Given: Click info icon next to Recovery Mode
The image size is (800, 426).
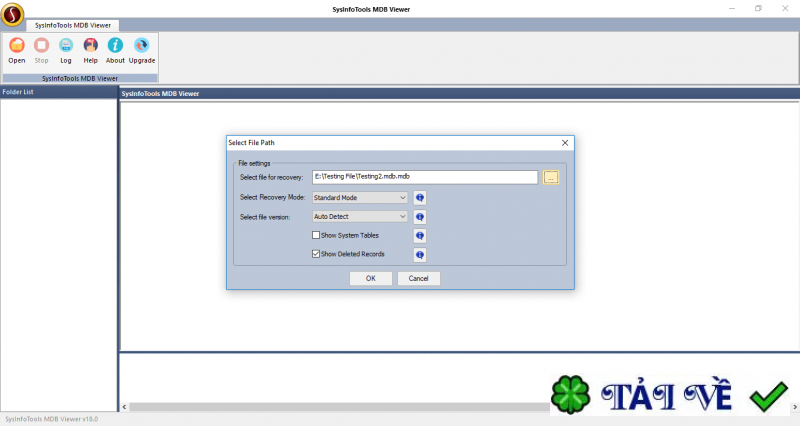Looking at the screenshot, I should (419, 197).
